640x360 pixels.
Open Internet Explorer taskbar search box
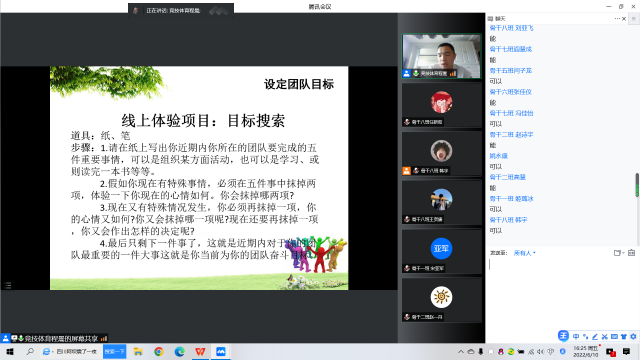[71, 351]
